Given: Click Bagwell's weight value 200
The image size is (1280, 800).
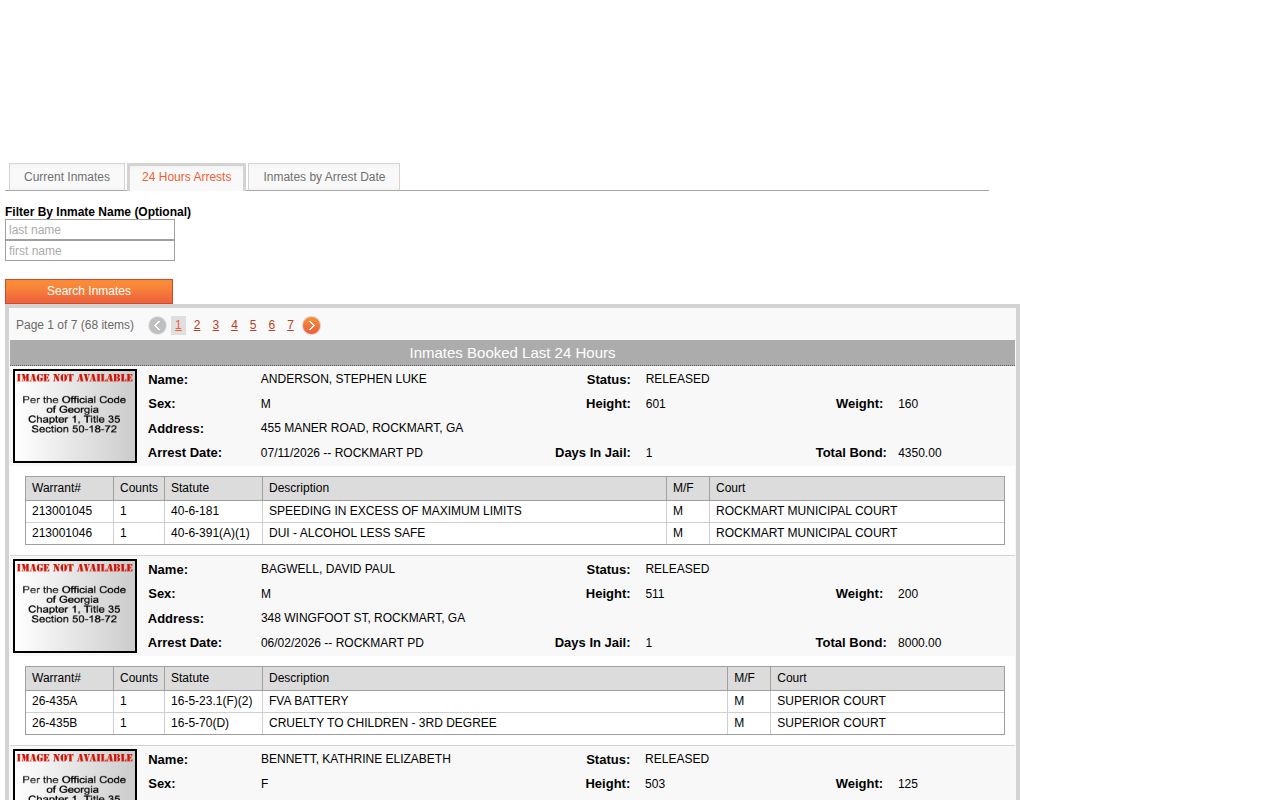Looking at the screenshot, I should click(908, 594).
